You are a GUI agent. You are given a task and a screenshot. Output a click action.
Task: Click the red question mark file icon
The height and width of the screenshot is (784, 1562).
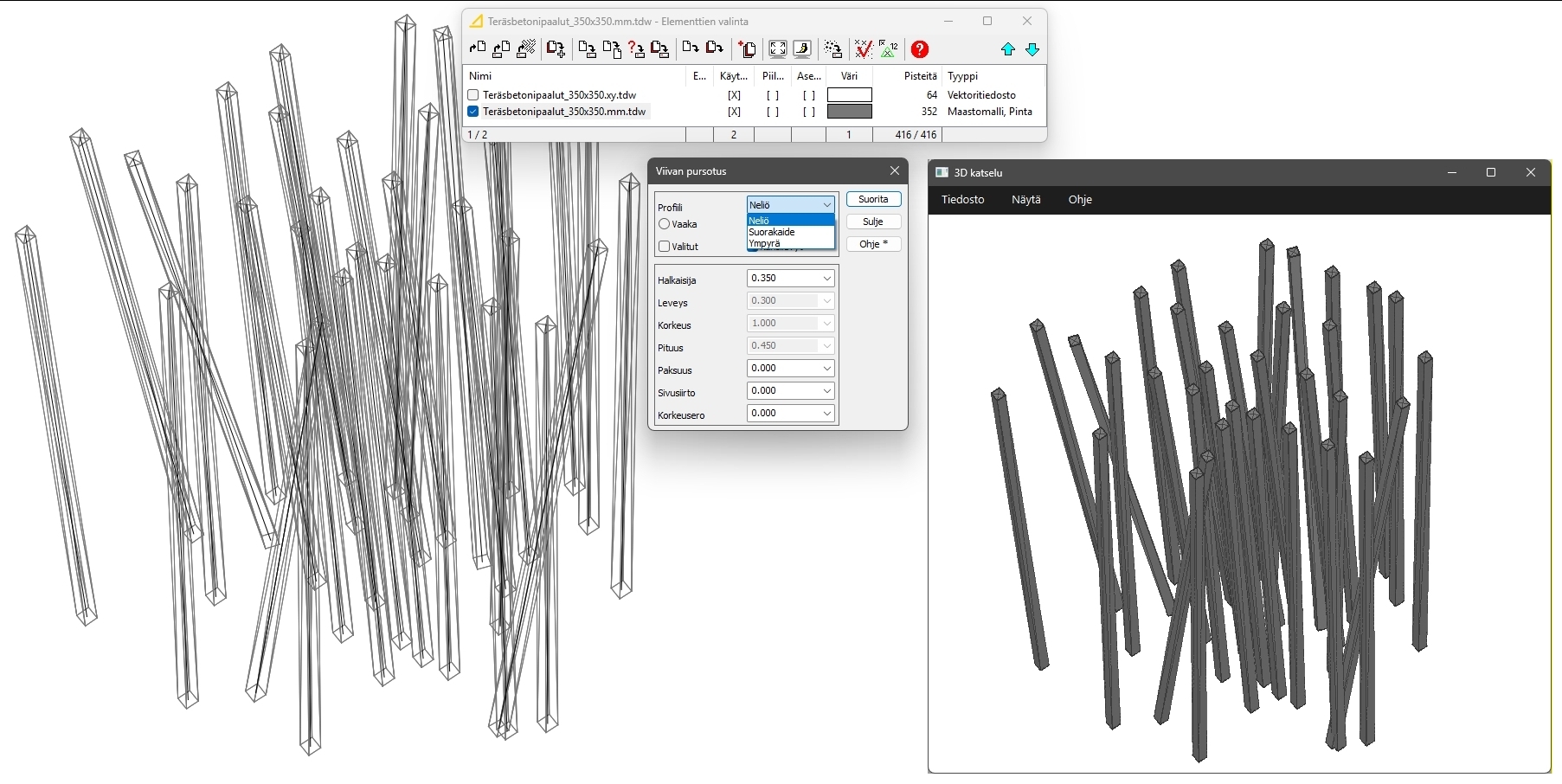tap(636, 49)
